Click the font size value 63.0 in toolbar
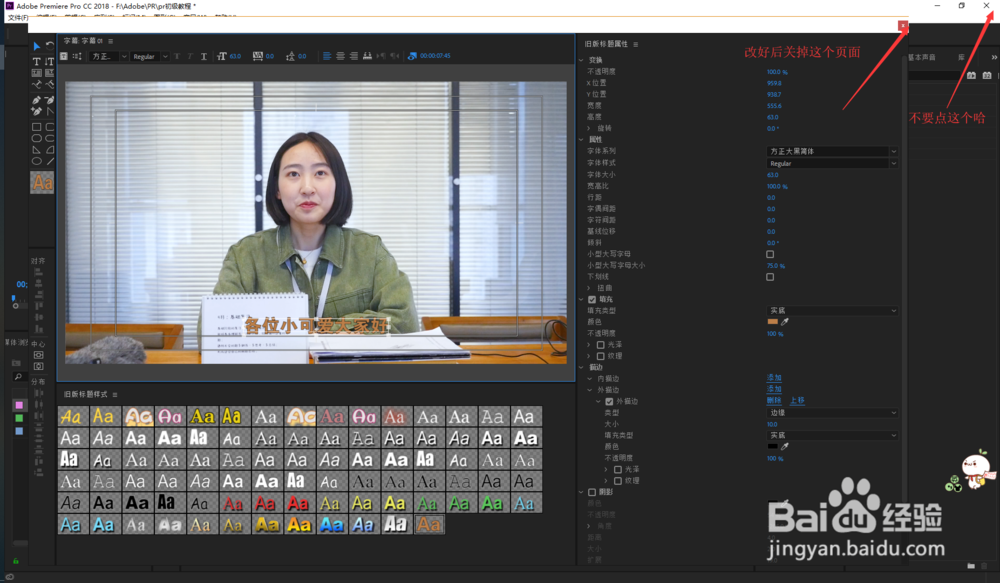The width and height of the screenshot is (1000, 583). (235, 56)
